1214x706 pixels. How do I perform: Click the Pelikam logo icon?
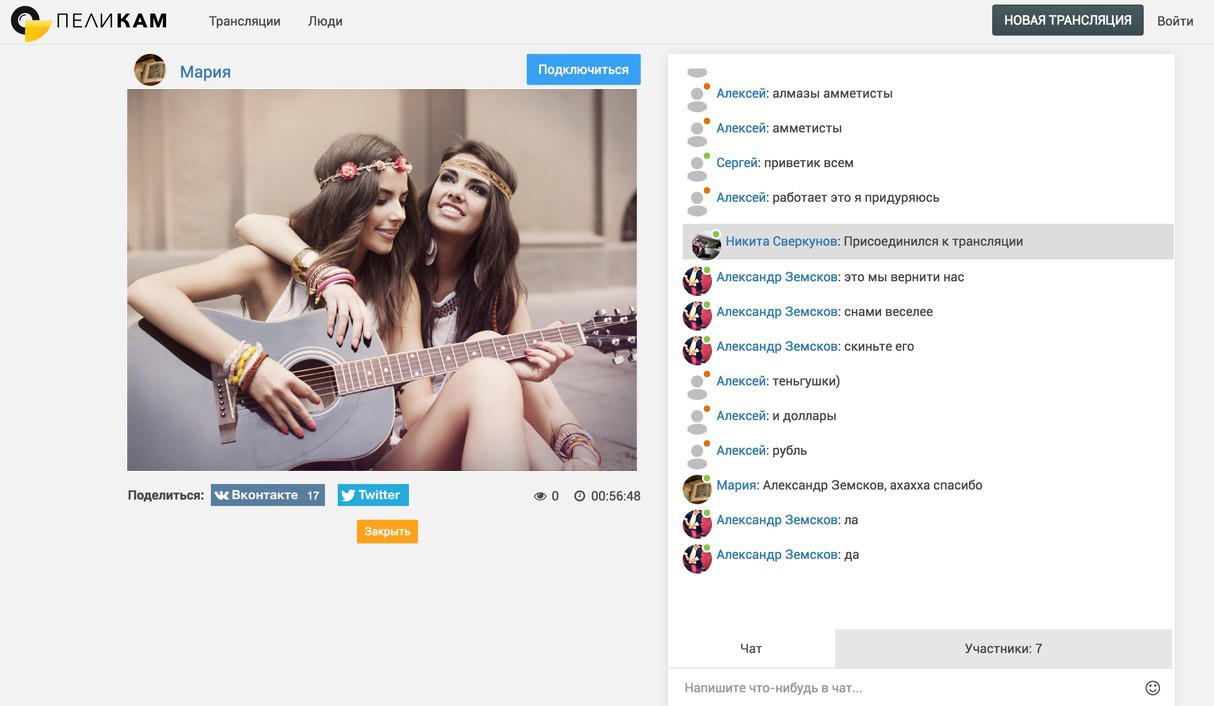(30, 22)
